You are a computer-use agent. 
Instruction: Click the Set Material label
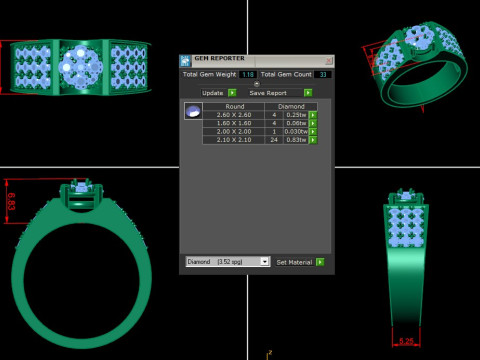[x=294, y=262]
